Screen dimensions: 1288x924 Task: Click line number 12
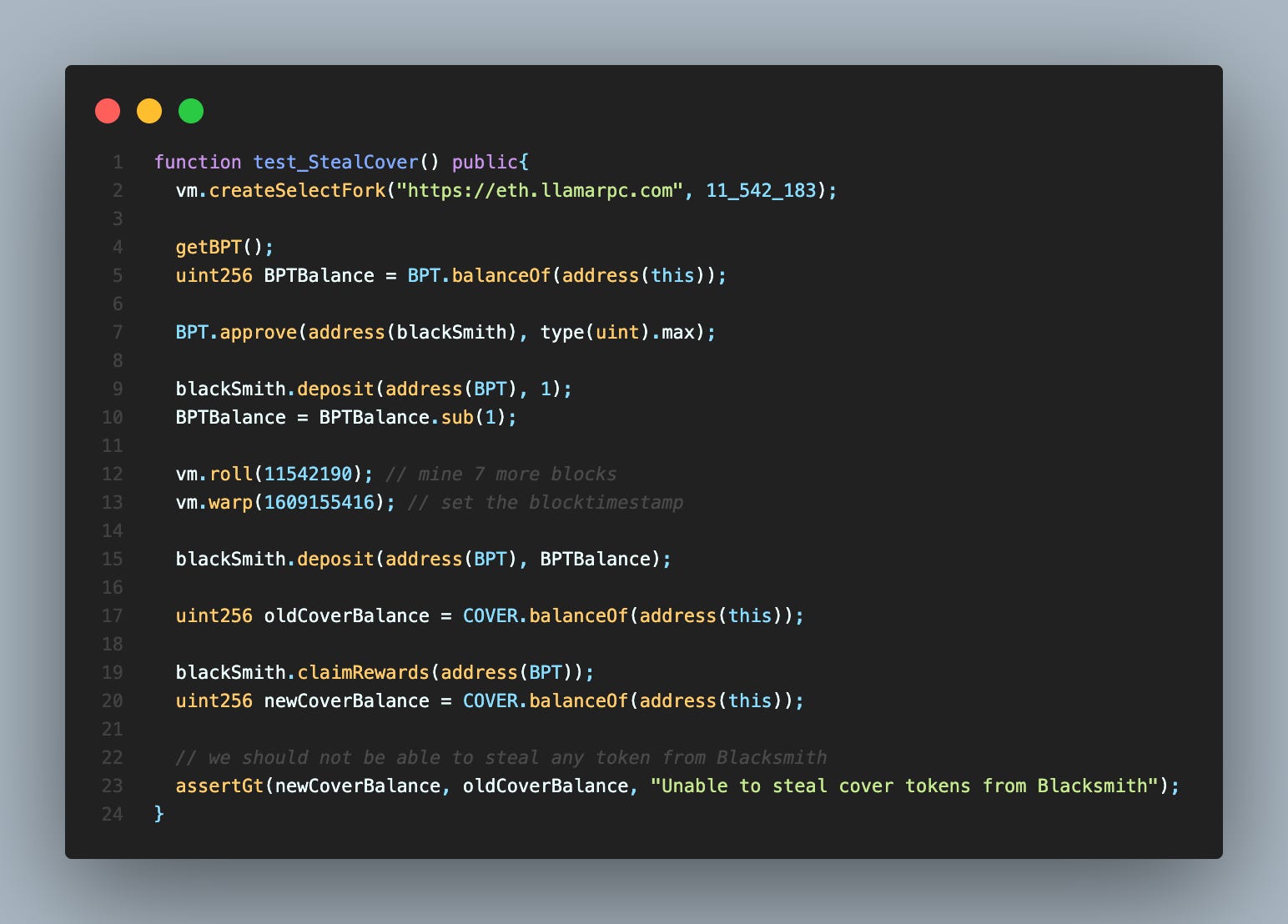tap(113, 474)
